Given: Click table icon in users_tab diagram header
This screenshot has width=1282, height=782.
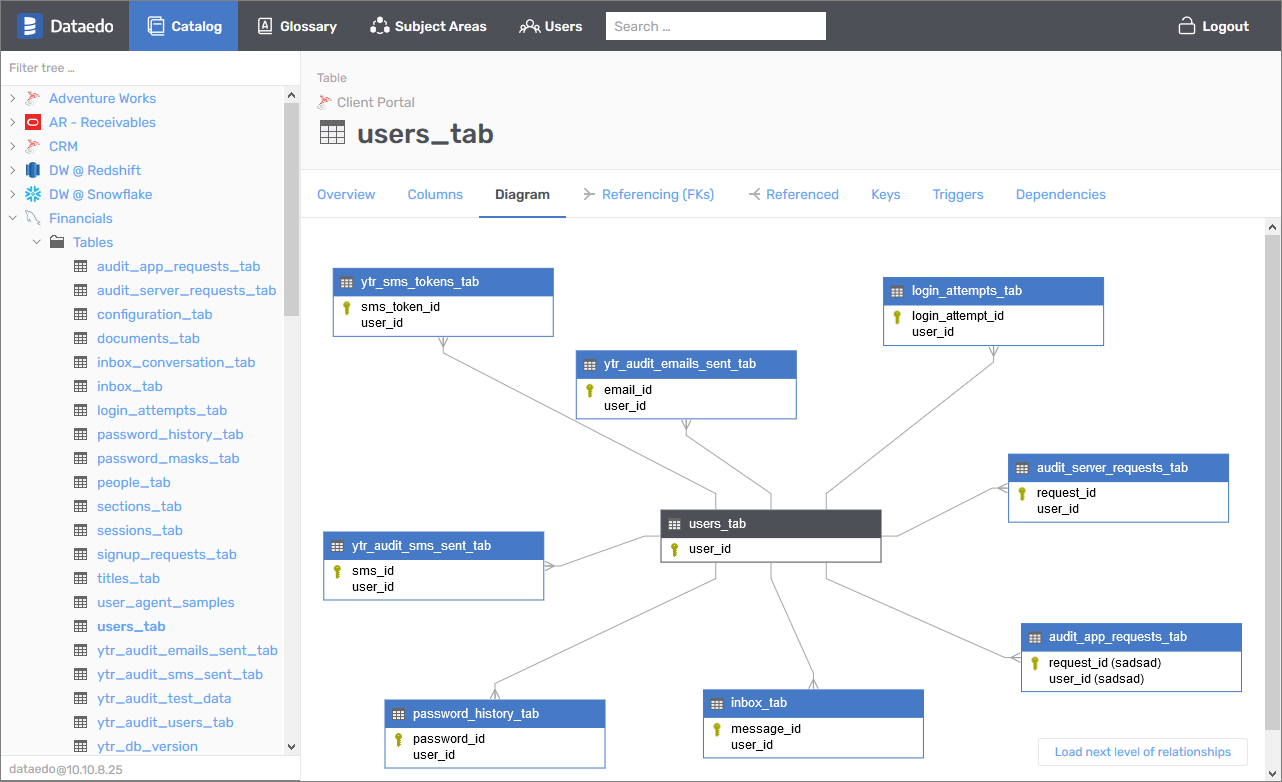Looking at the screenshot, I should click(675, 524).
